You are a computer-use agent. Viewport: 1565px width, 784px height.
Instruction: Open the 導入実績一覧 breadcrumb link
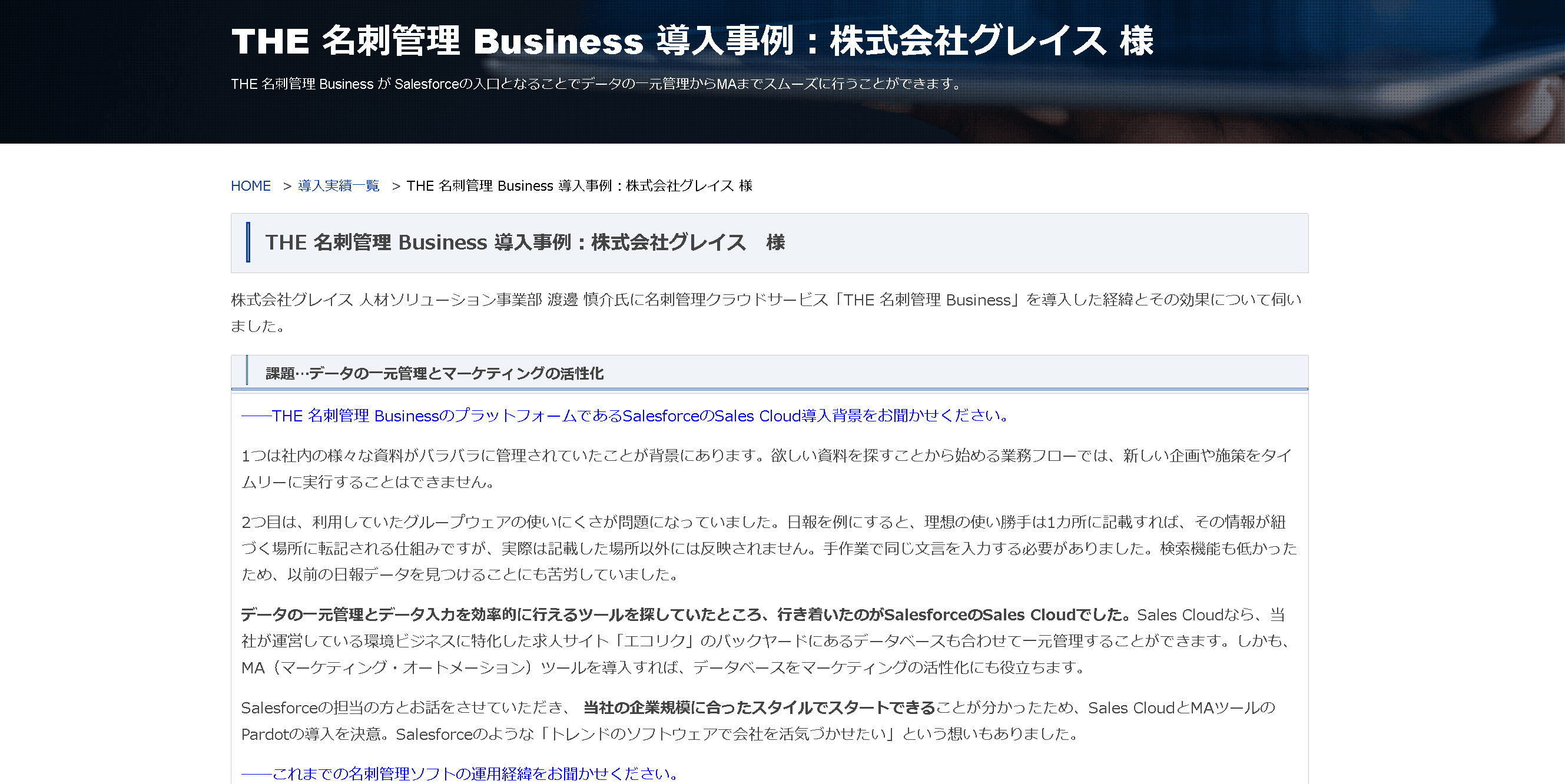[339, 186]
